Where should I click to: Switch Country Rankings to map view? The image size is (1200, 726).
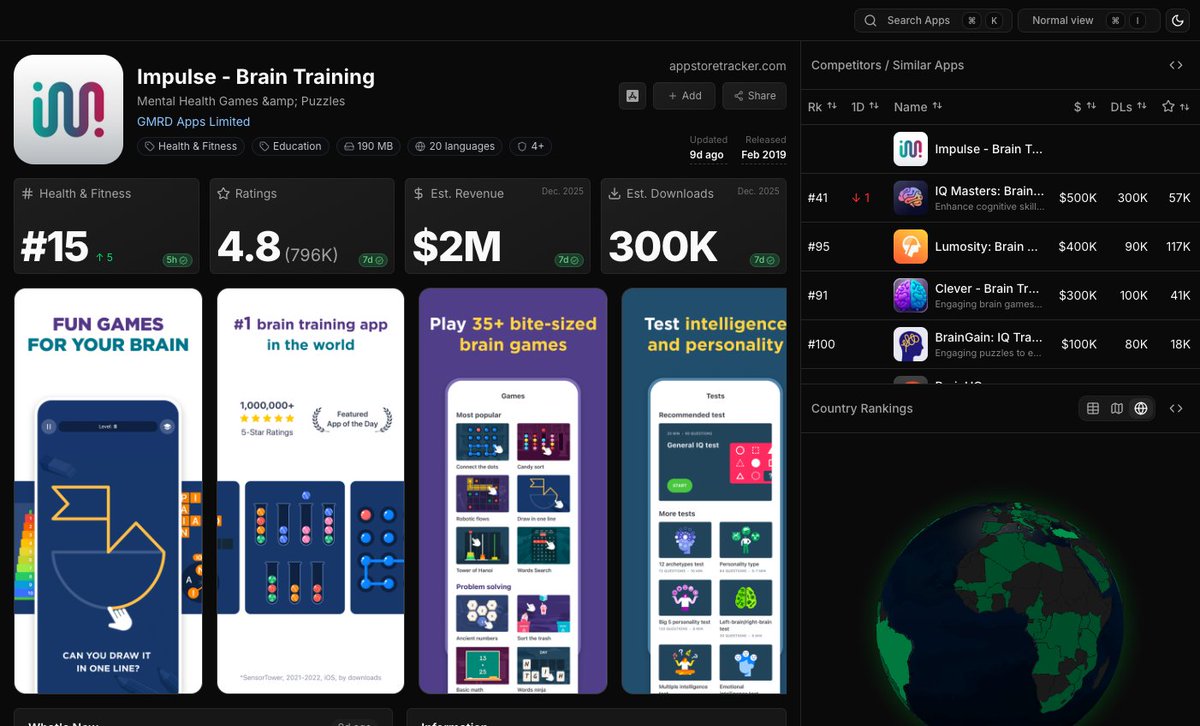tap(1117, 408)
